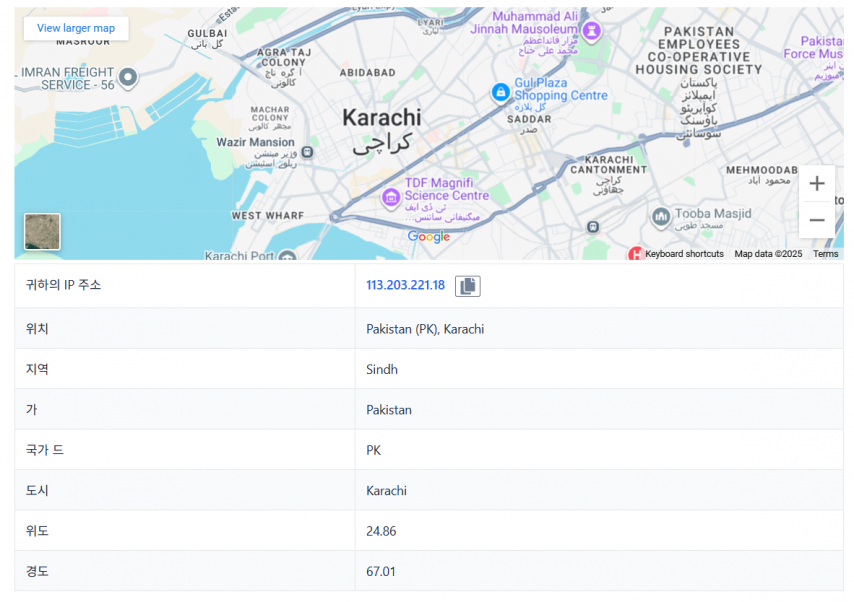Select the Gul Plaza Shopping Centre marker
This screenshot has width=854, height=602.
500,93
